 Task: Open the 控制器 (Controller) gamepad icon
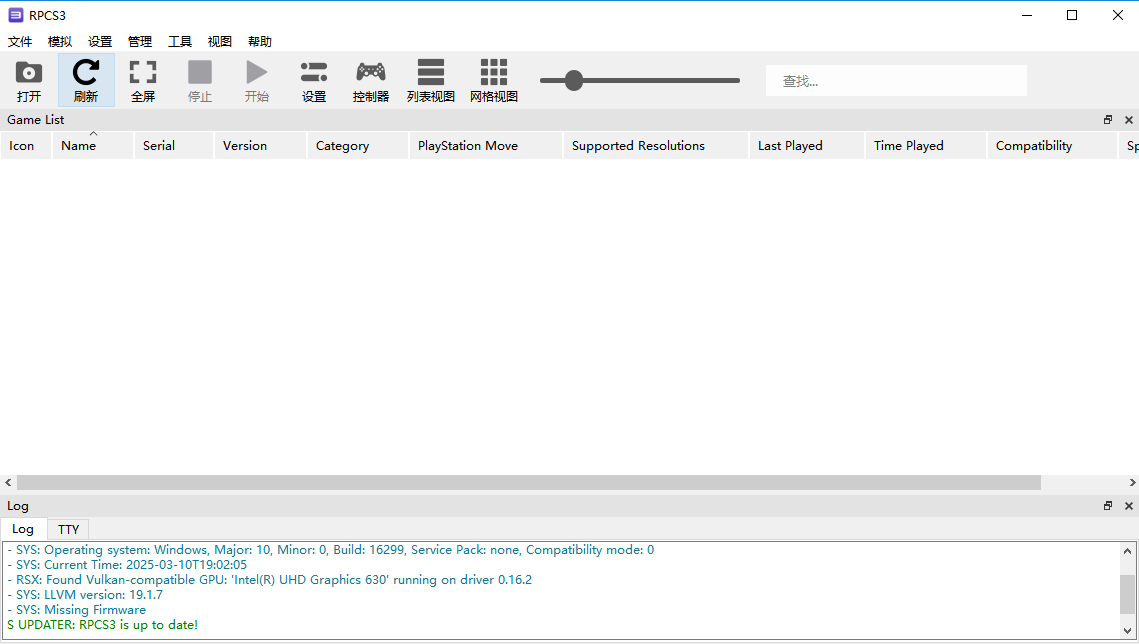[x=371, y=74]
